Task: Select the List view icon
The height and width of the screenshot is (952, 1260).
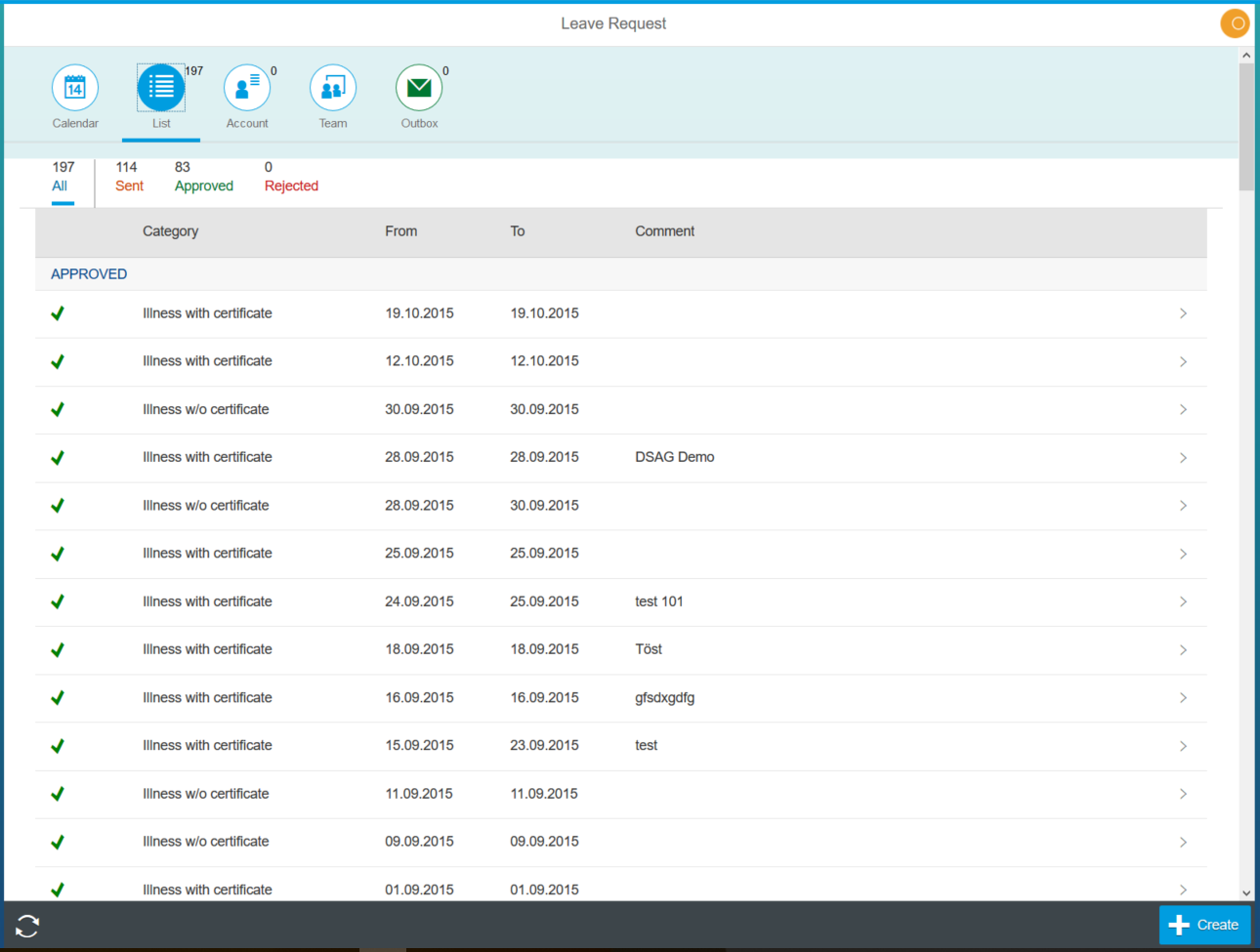Action: coord(160,87)
